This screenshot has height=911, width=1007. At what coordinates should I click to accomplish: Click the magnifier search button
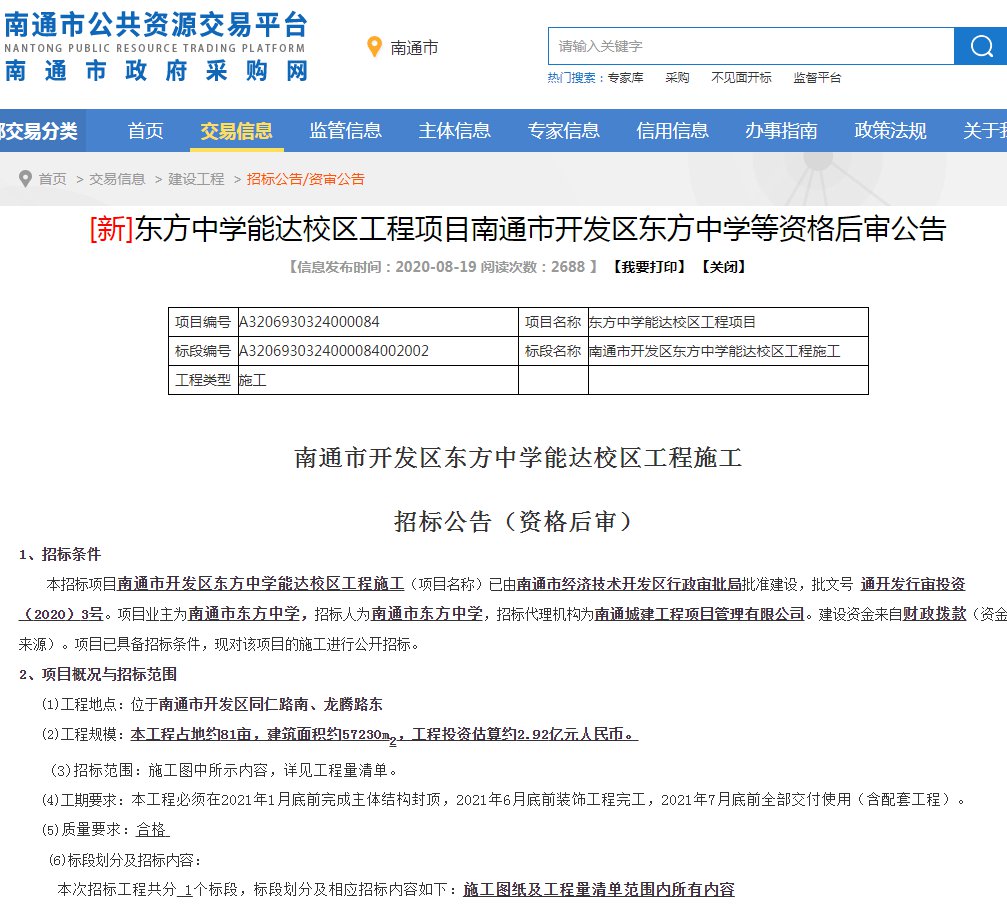click(979, 46)
